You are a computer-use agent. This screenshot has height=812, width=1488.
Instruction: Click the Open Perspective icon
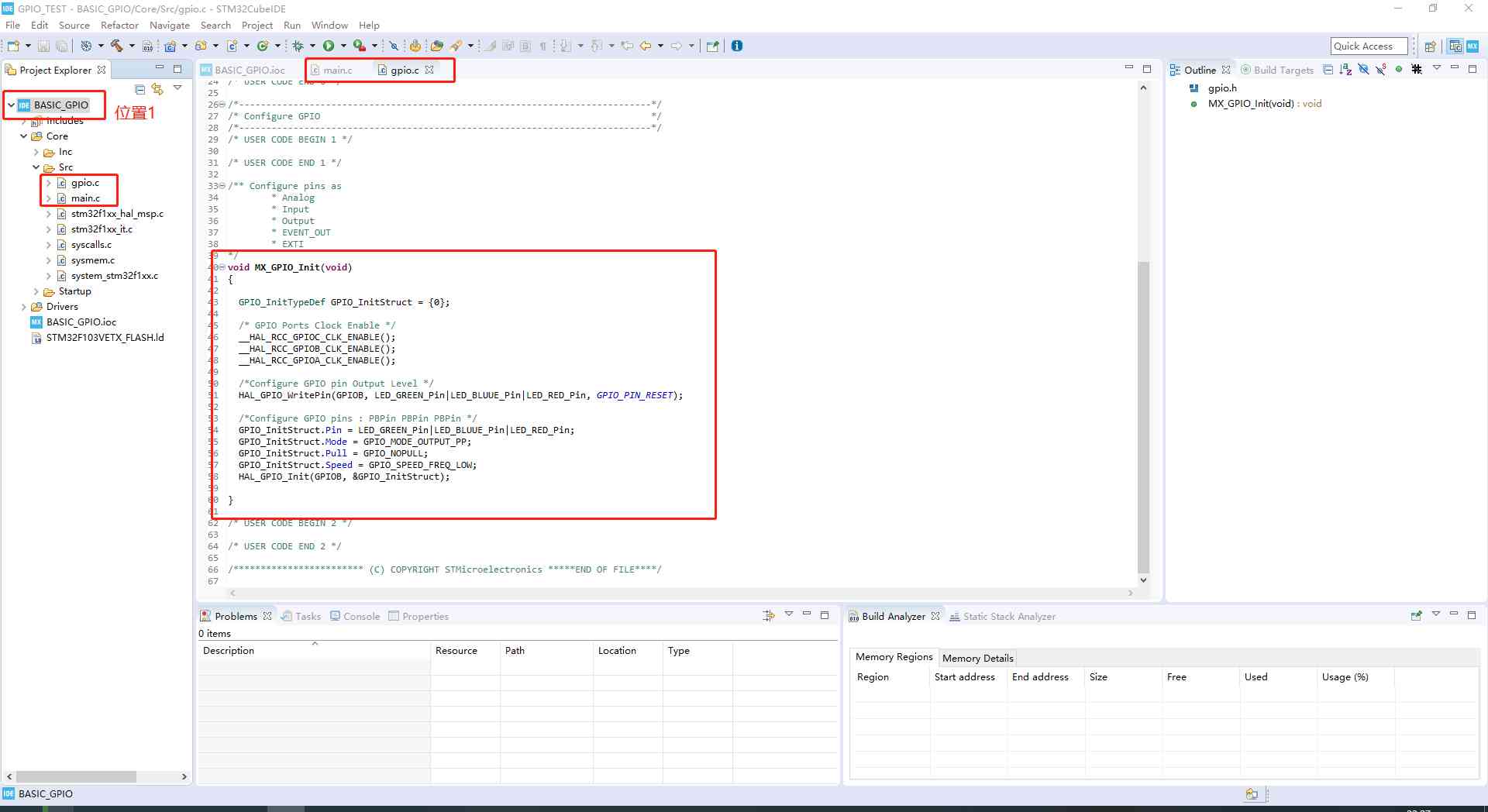click(x=1430, y=46)
